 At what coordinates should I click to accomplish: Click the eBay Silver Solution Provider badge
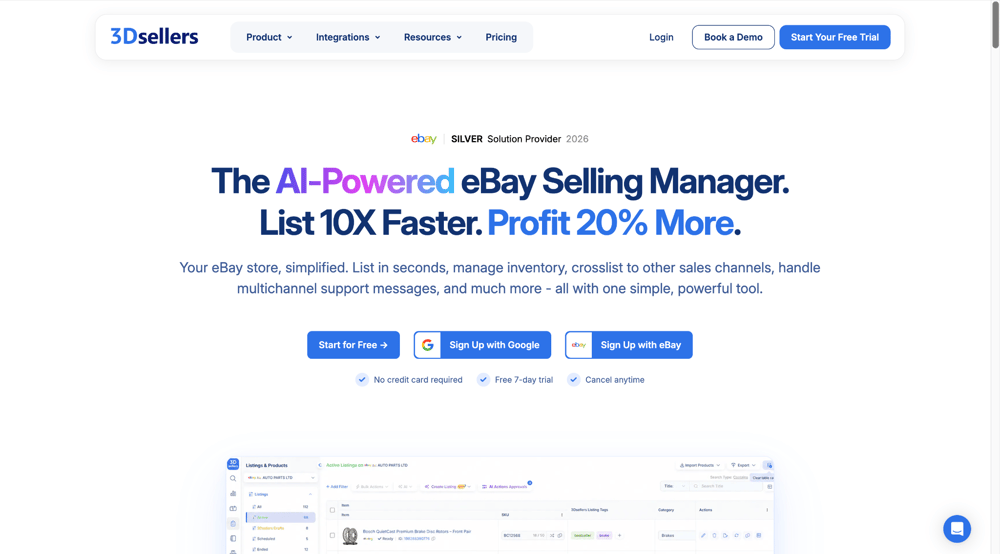[x=500, y=139]
